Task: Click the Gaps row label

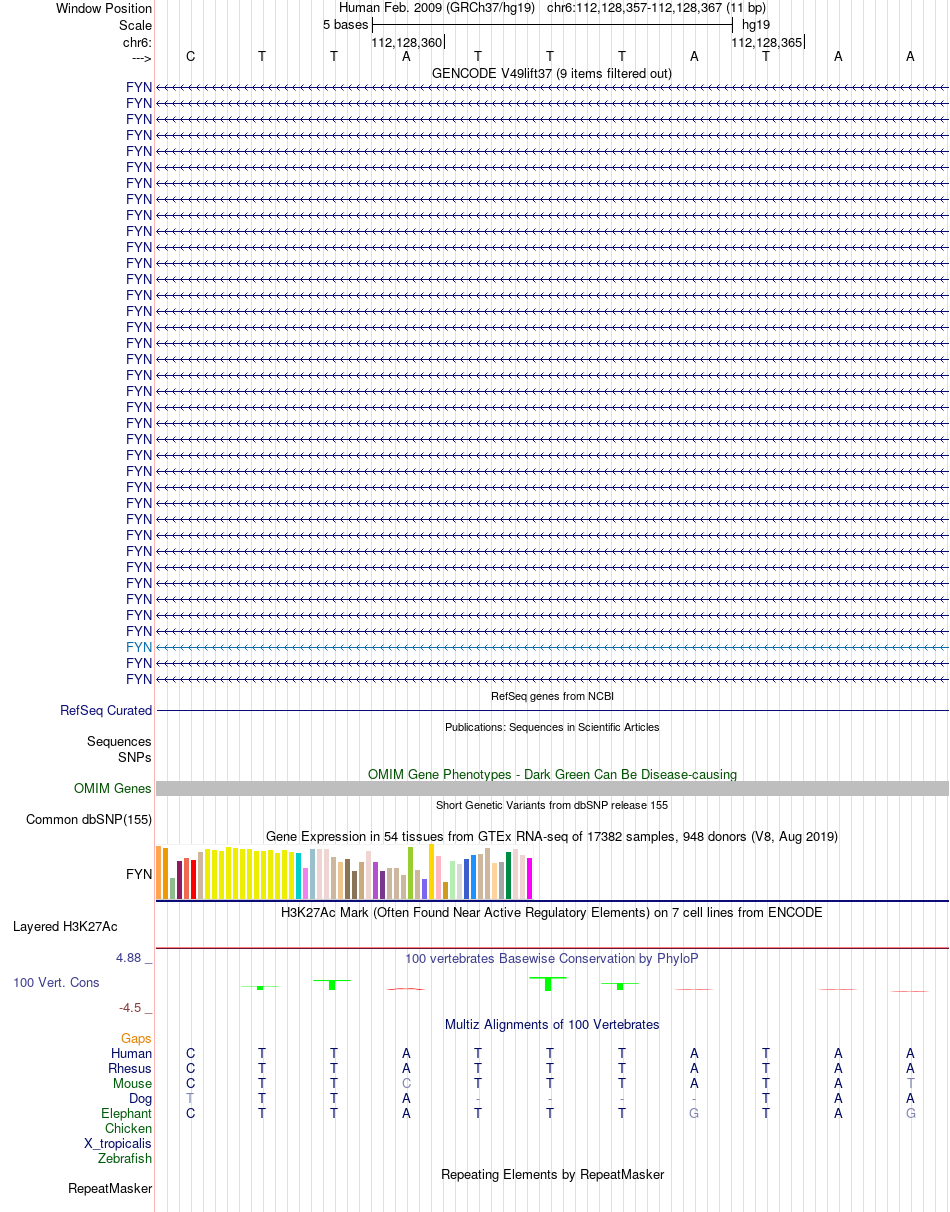Action: pyautogui.click(x=137, y=1039)
